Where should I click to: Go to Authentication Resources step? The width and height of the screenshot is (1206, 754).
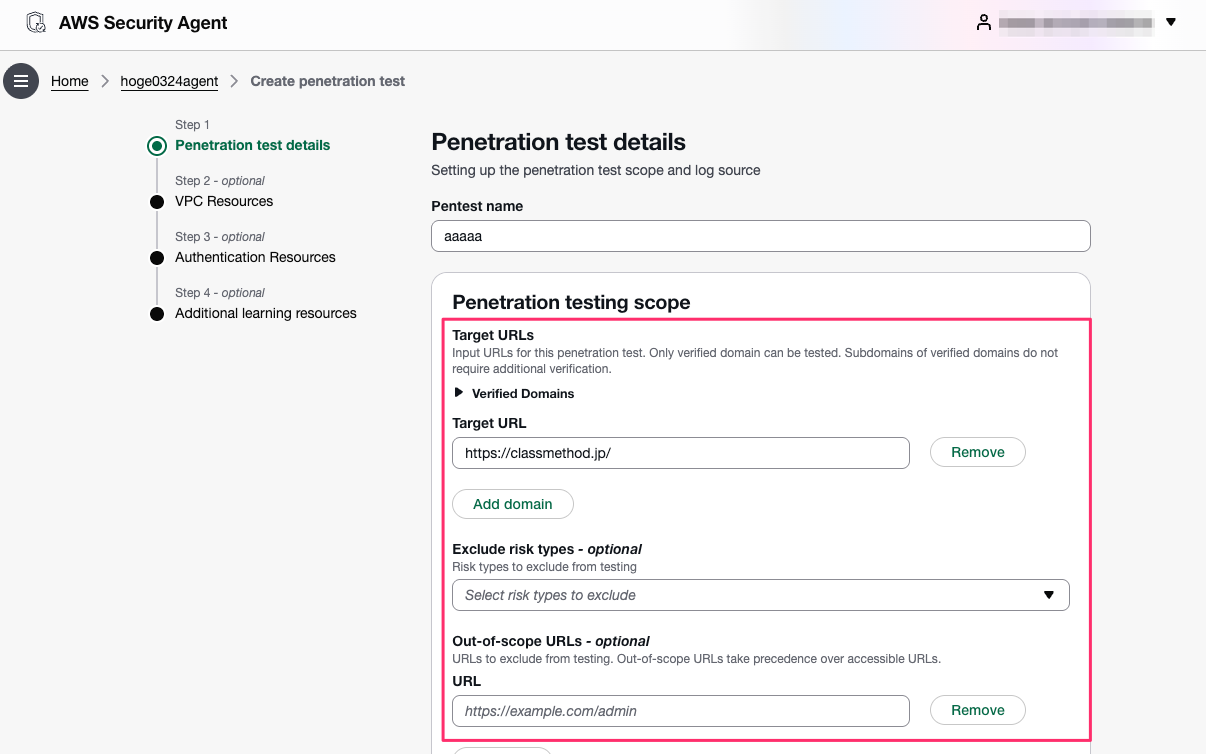click(255, 257)
